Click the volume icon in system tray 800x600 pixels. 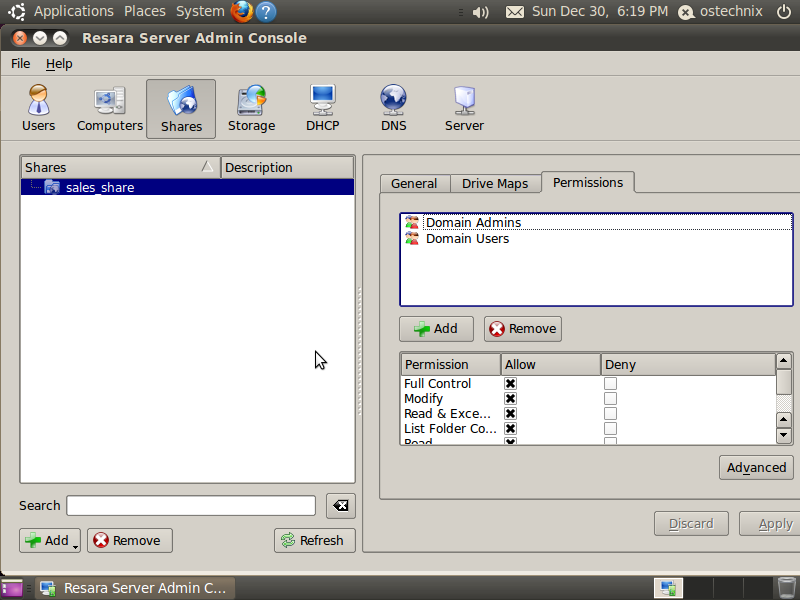pyautogui.click(x=480, y=12)
